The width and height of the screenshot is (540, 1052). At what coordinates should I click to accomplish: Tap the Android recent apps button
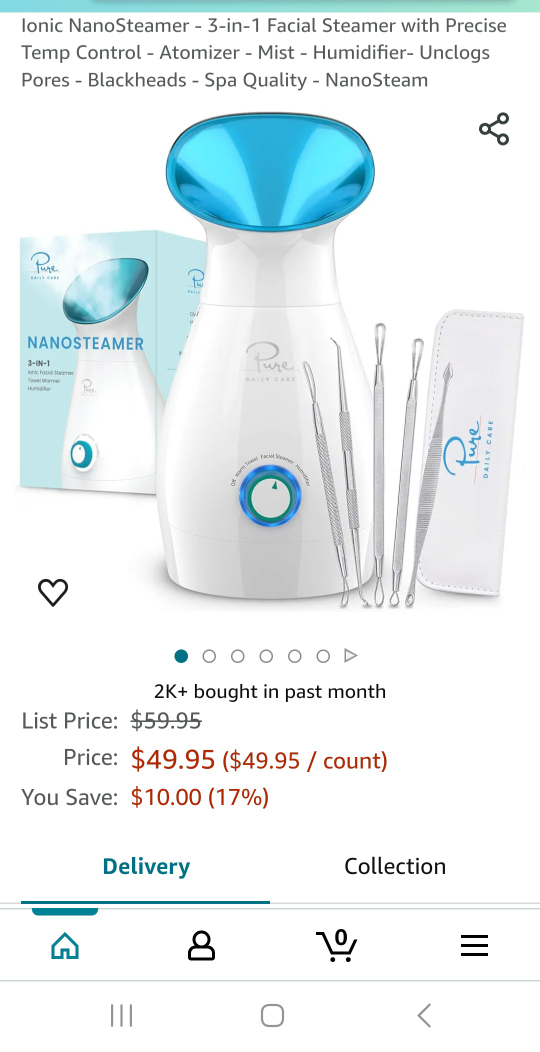click(121, 1016)
